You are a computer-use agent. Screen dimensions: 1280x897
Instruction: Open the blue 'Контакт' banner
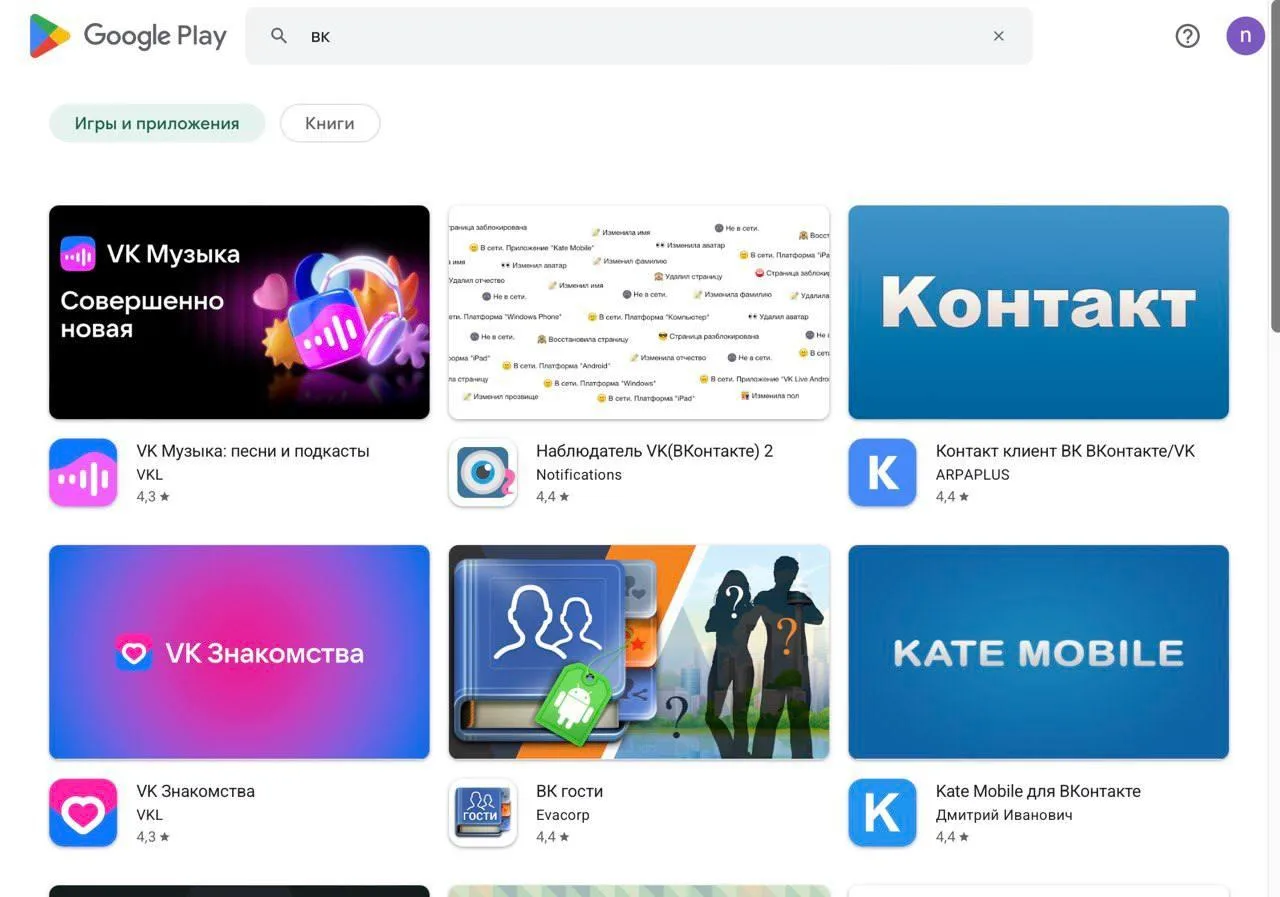click(1038, 312)
